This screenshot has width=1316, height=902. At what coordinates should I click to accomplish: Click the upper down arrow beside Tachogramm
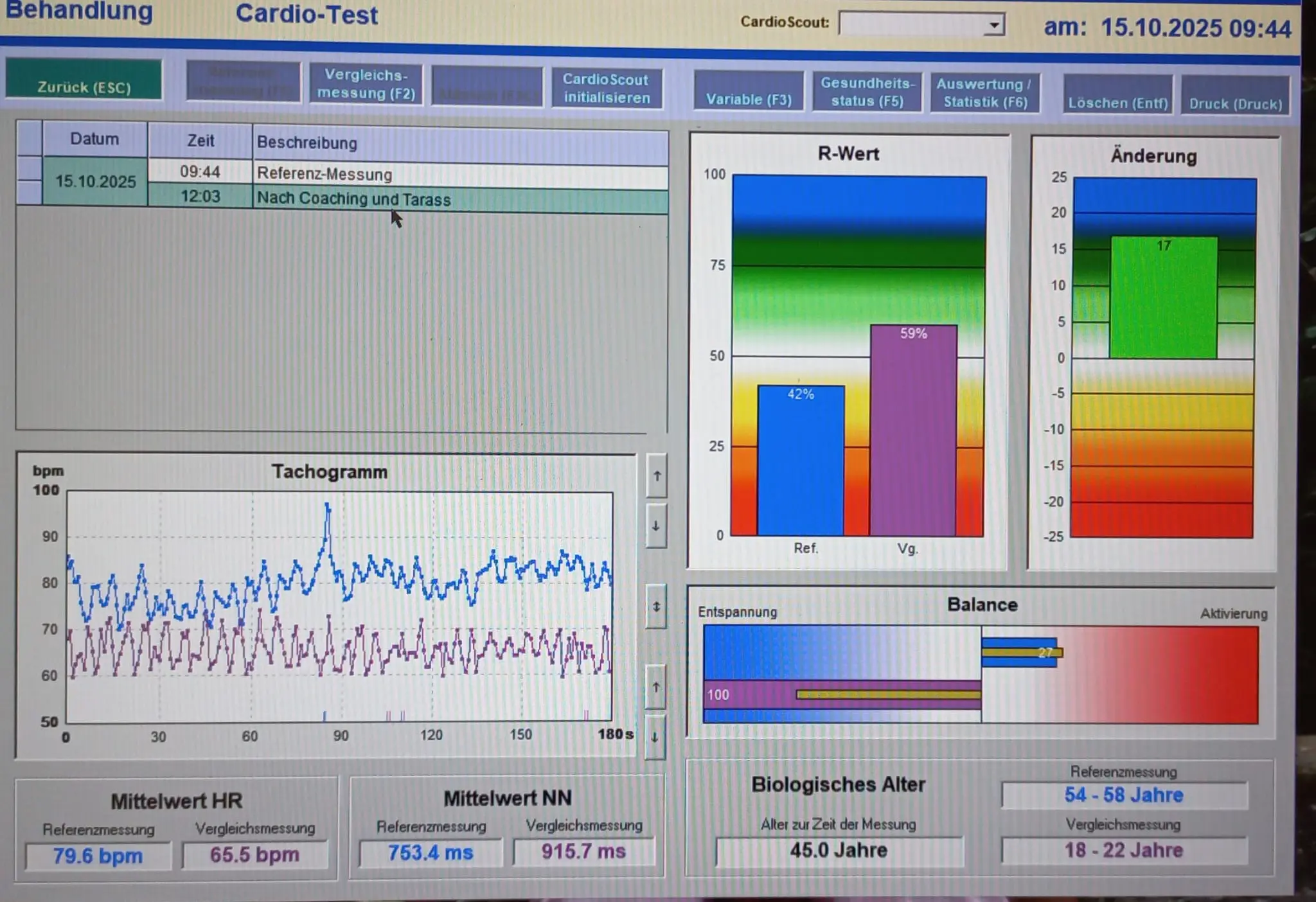(655, 526)
